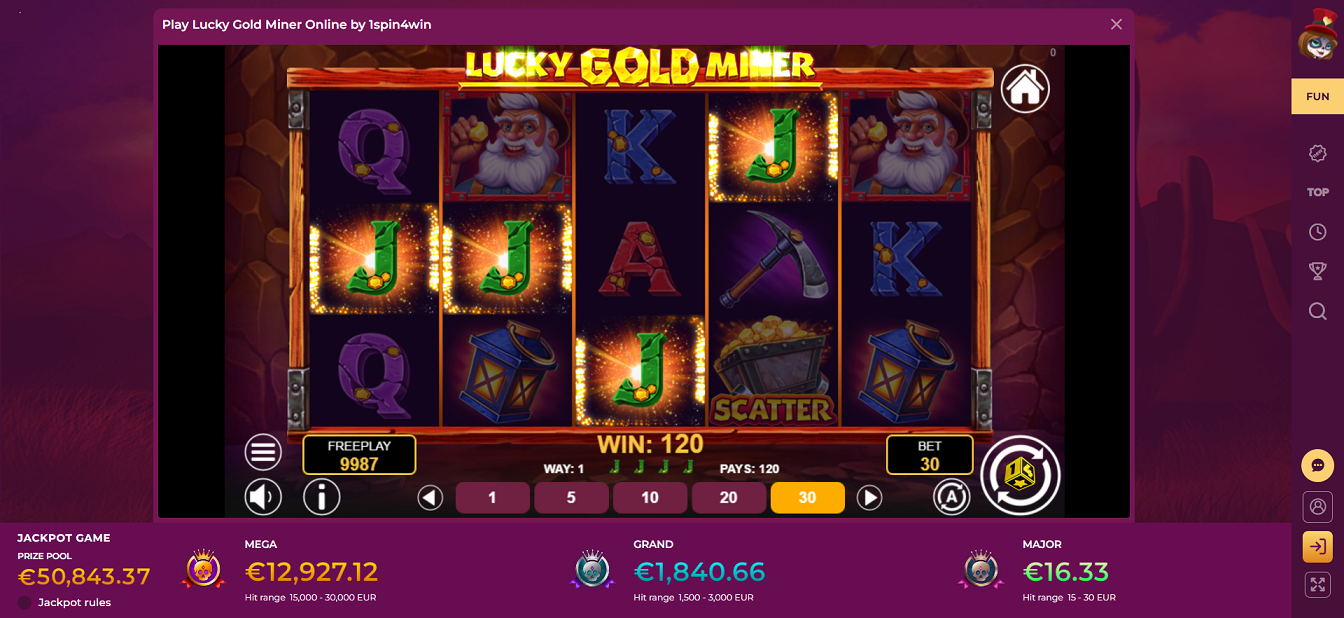Image resolution: width=1344 pixels, height=618 pixels.
Task: Show next bet values arrow
Action: (869, 497)
